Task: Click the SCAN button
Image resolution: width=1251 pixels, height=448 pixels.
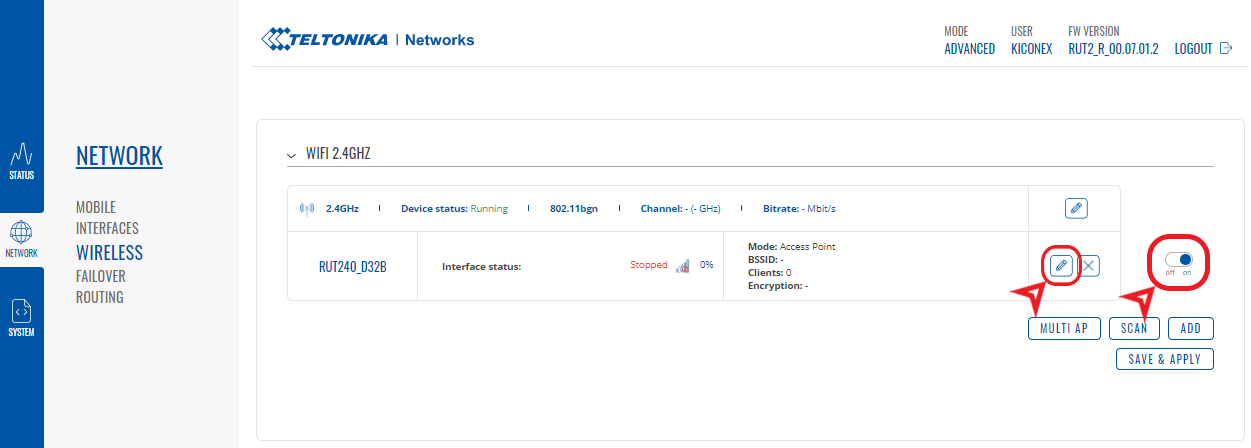Action: 1134,328
